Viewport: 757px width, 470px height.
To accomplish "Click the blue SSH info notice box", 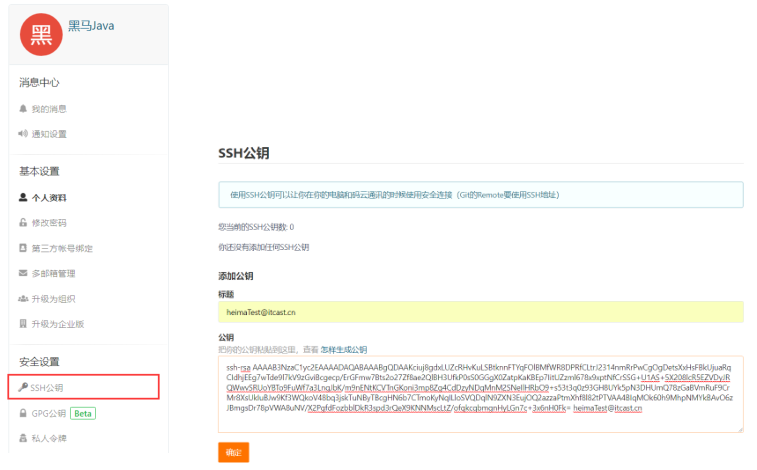I will 480,195.
